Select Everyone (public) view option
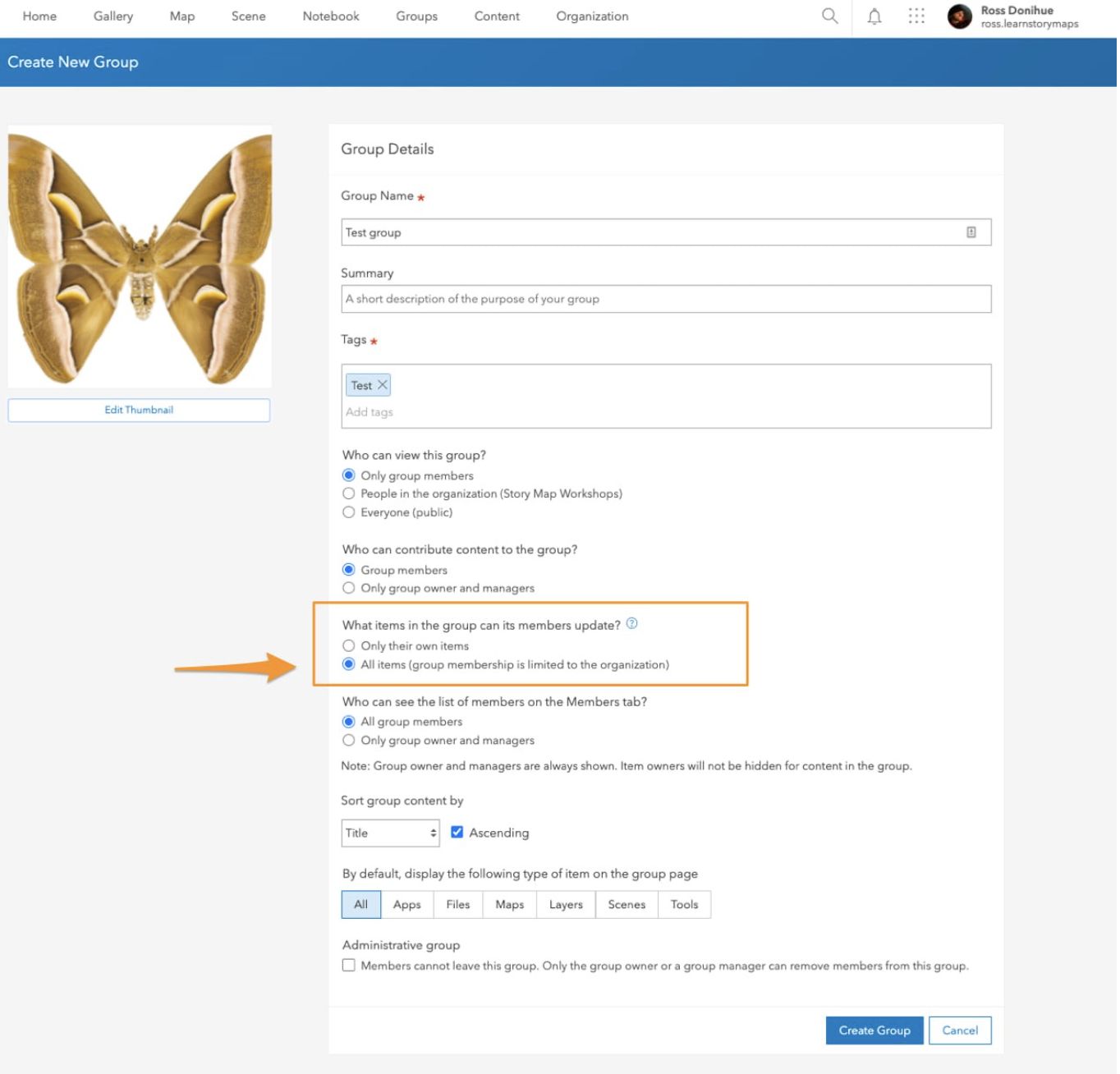Viewport: 1120px width, 1074px height. click(350, 514)
